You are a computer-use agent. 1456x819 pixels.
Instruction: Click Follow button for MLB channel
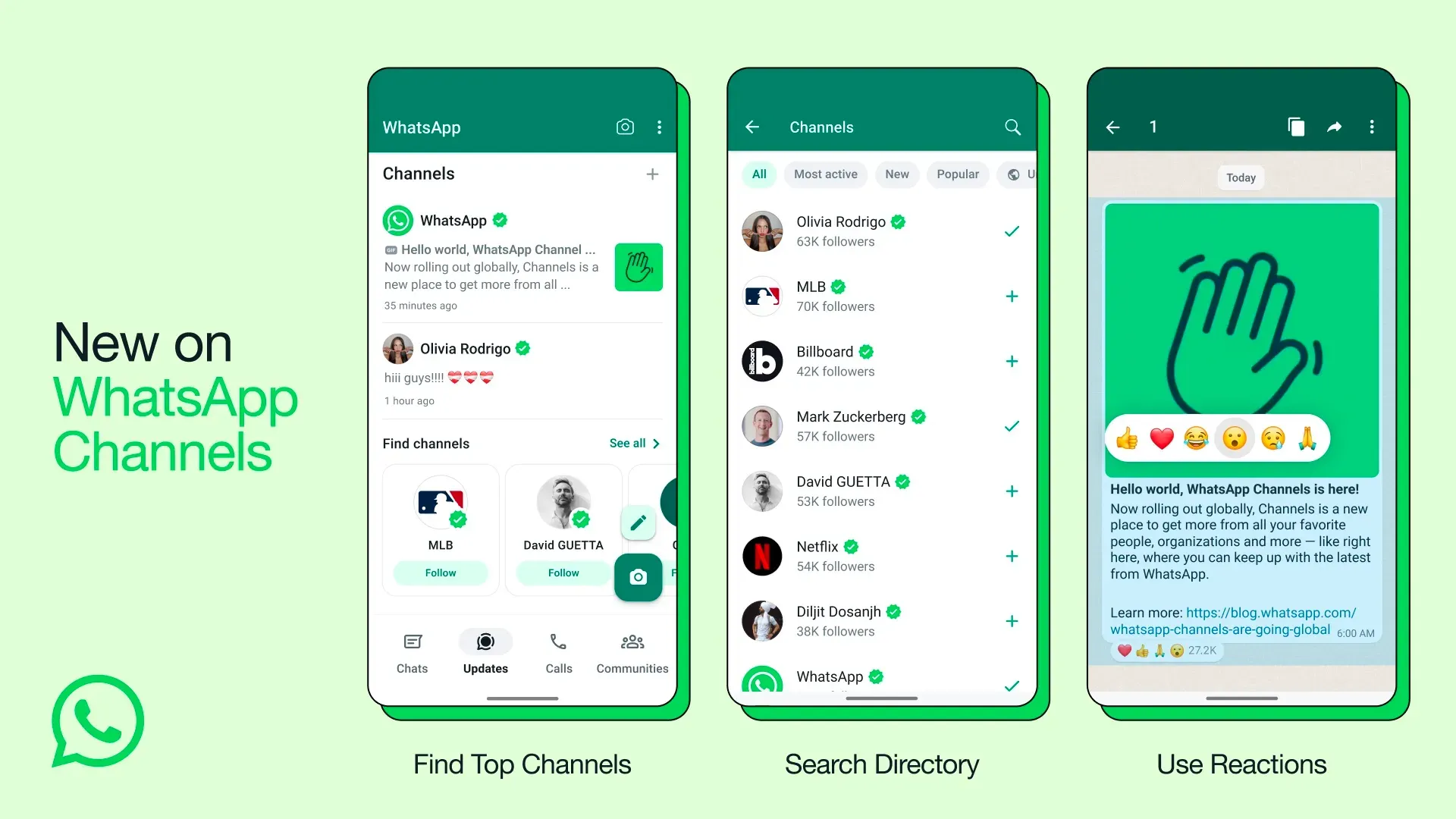click(440, 572)
